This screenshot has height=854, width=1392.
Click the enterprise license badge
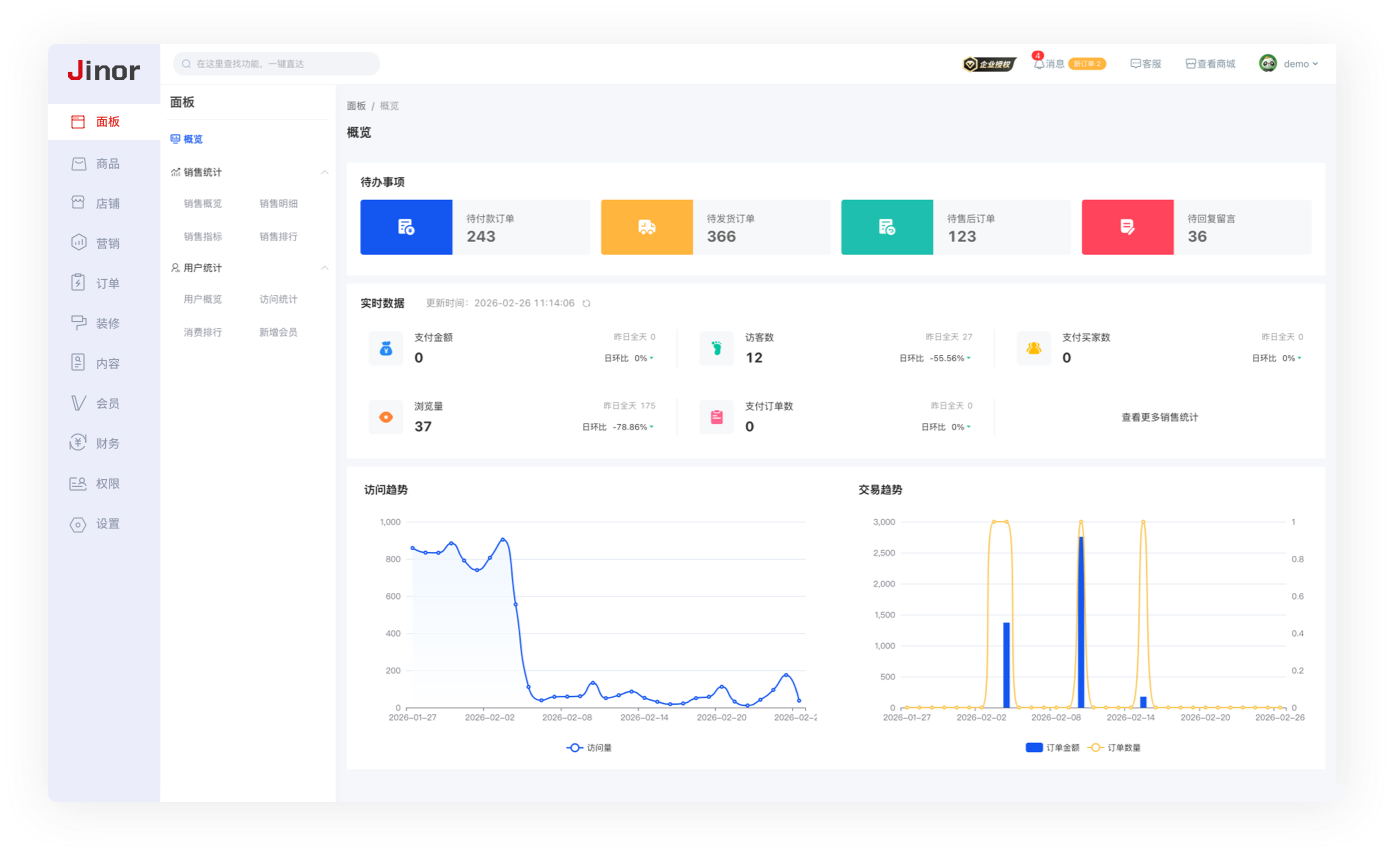pos(989,64)
